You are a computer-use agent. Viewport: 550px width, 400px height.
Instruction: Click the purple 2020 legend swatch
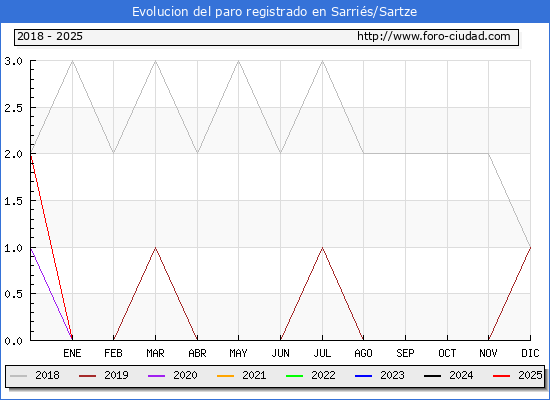click(156, 376)
